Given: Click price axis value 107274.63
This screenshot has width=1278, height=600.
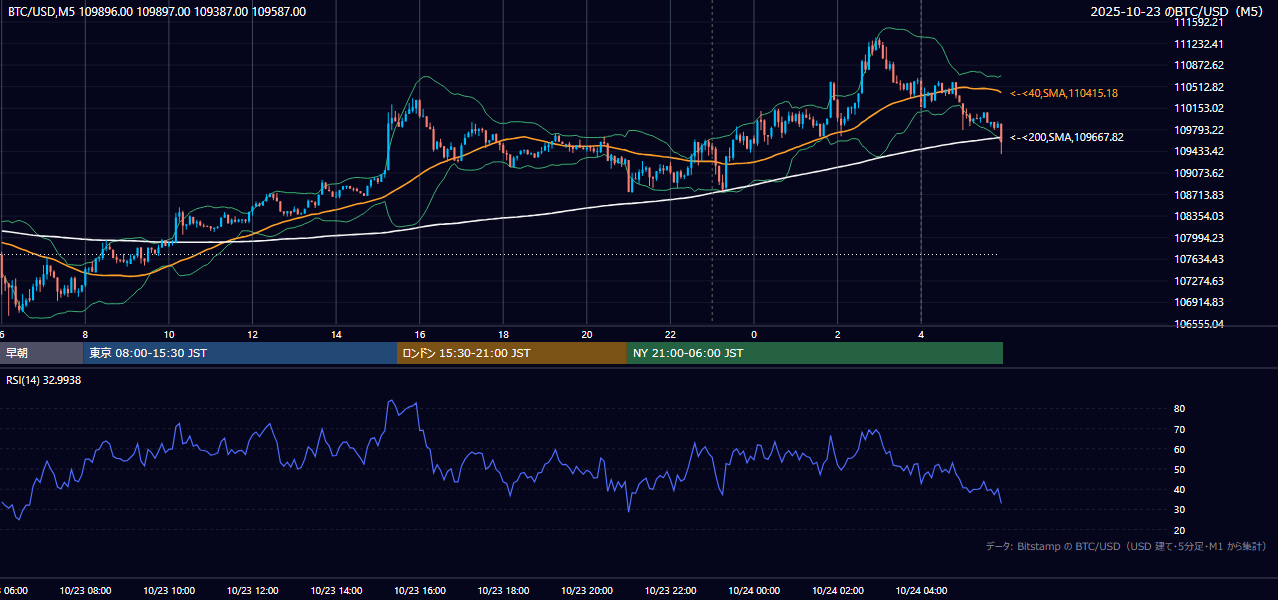Looking at the screenshot, I should point(1199,281).
